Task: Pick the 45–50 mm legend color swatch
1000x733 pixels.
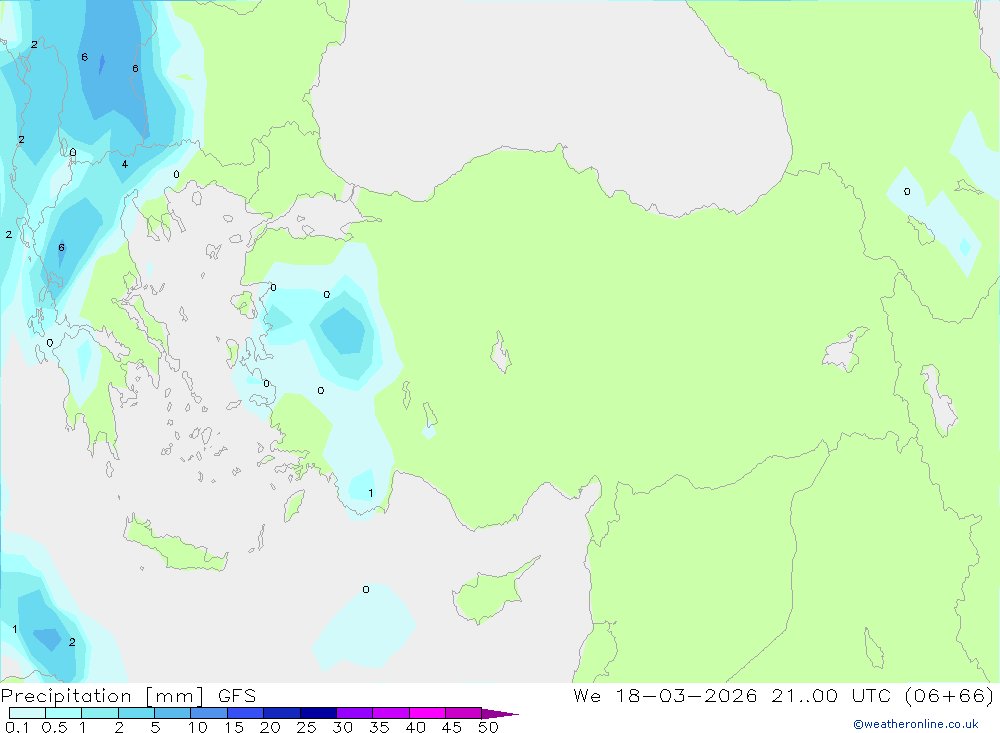Action: pos(464,713)
